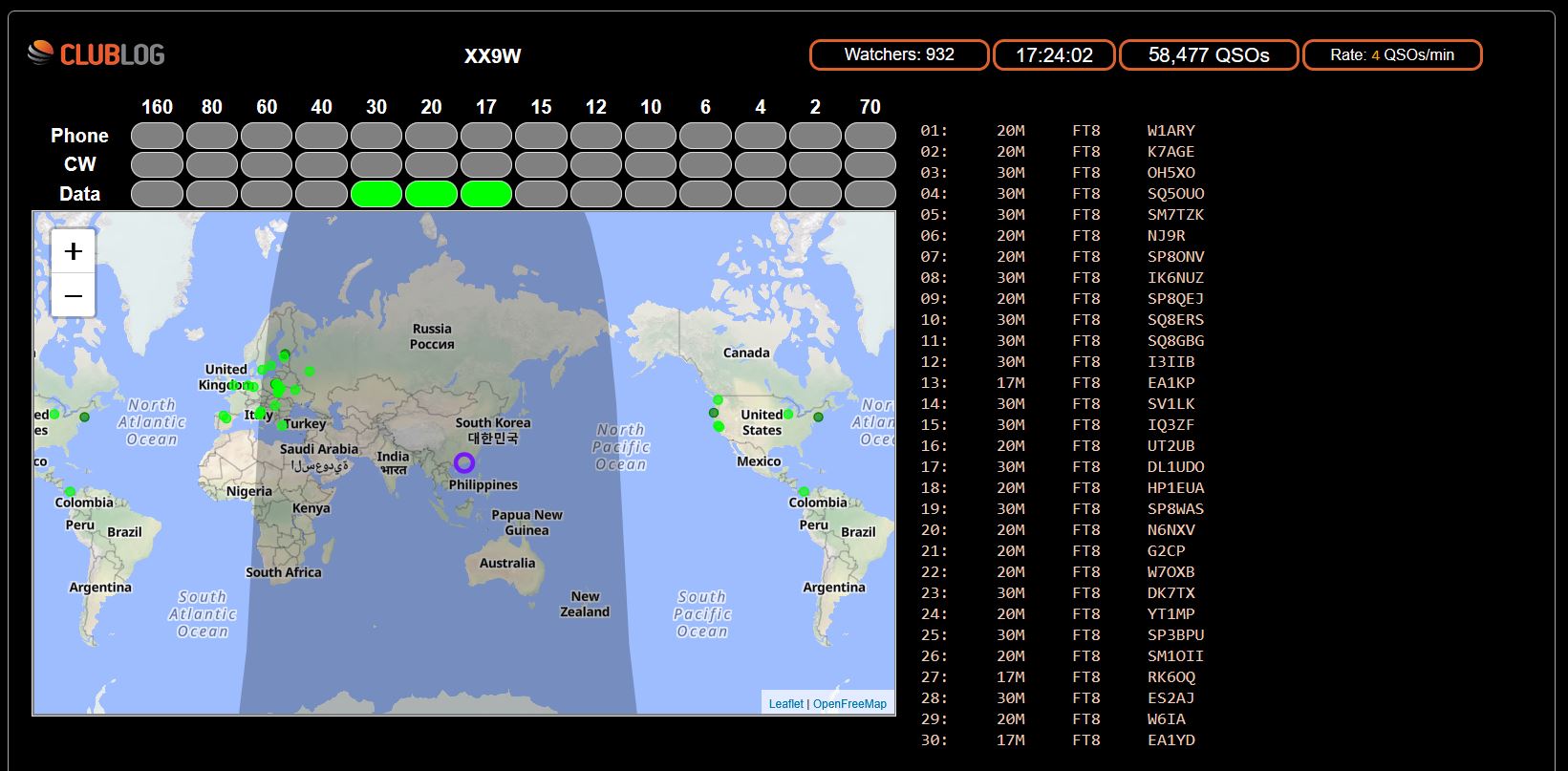1568x771 pixels.
Task: Click the Watchers: 932 box
Action: tap(899, 55)
